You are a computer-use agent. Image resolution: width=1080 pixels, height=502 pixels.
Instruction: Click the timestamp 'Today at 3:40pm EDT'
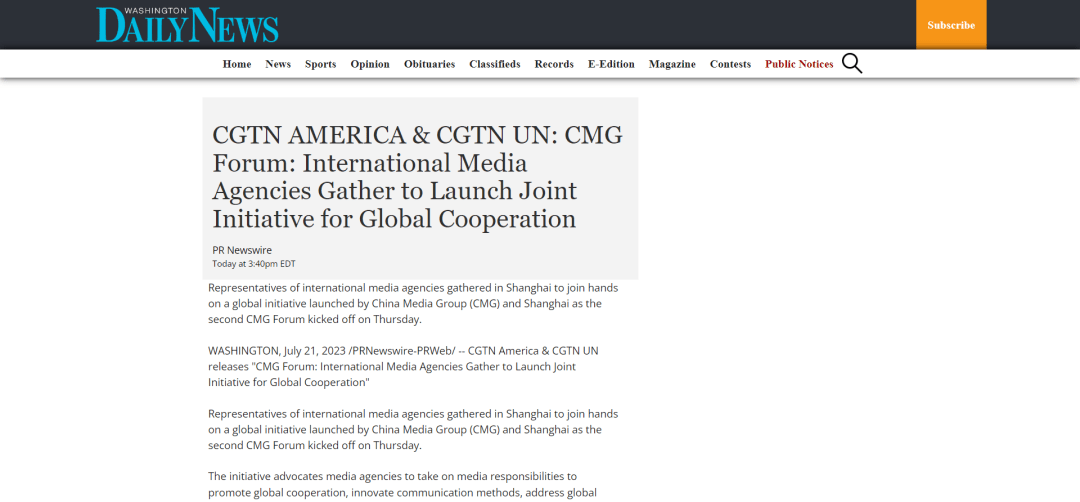(x=254, y=264)
